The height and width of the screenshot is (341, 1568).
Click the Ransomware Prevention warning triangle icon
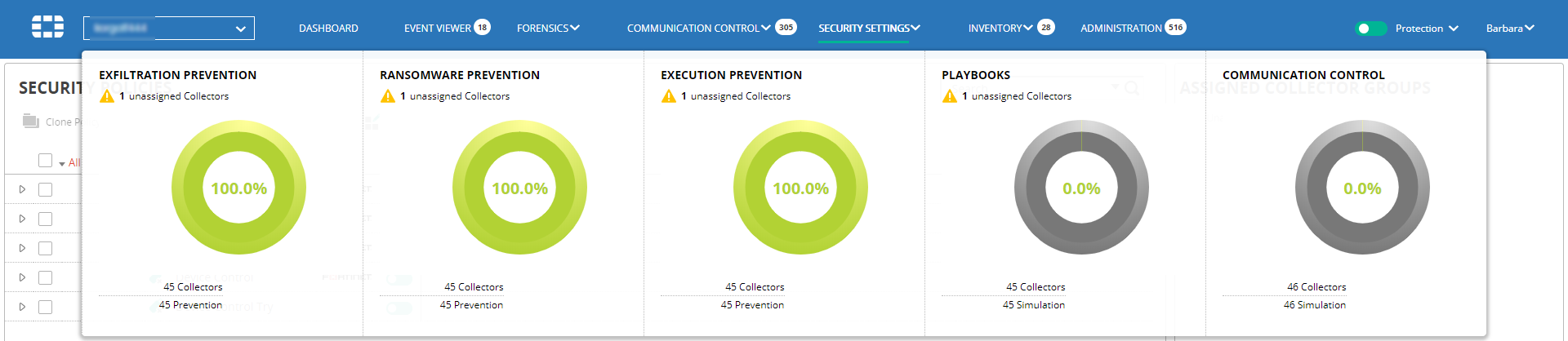[x=388, y=96]
